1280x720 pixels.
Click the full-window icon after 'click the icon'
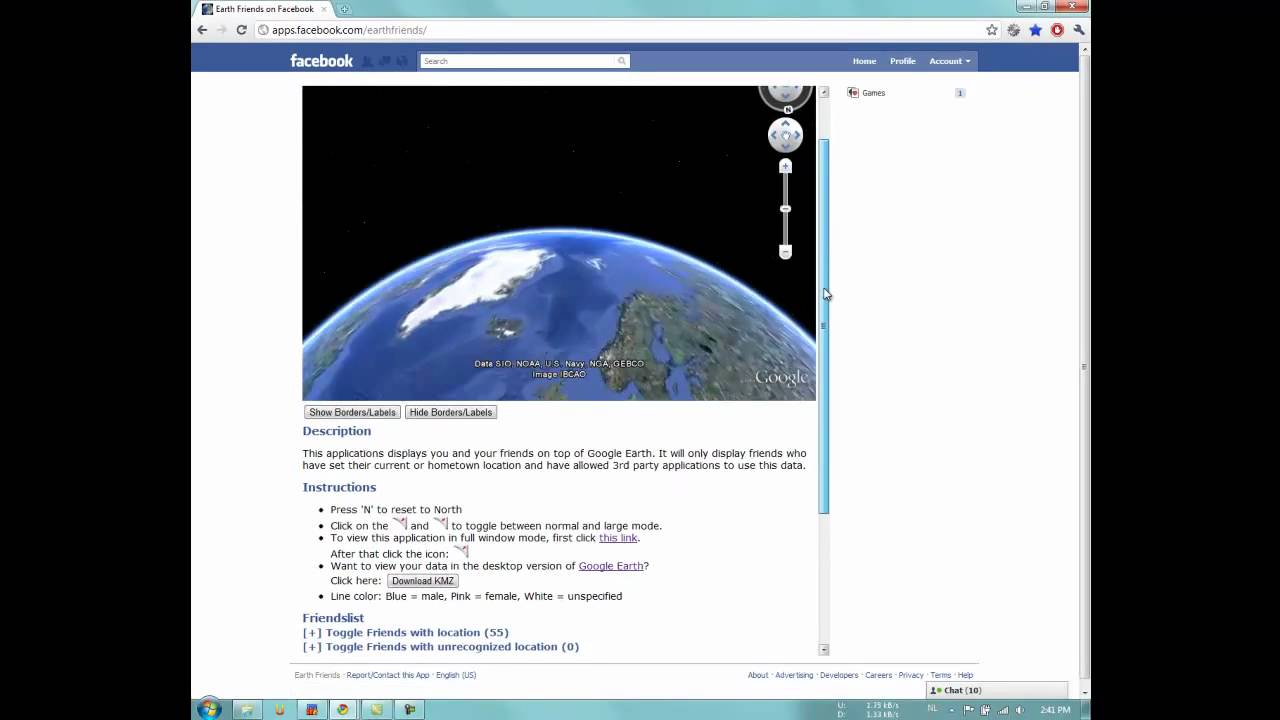click(460, 552)
